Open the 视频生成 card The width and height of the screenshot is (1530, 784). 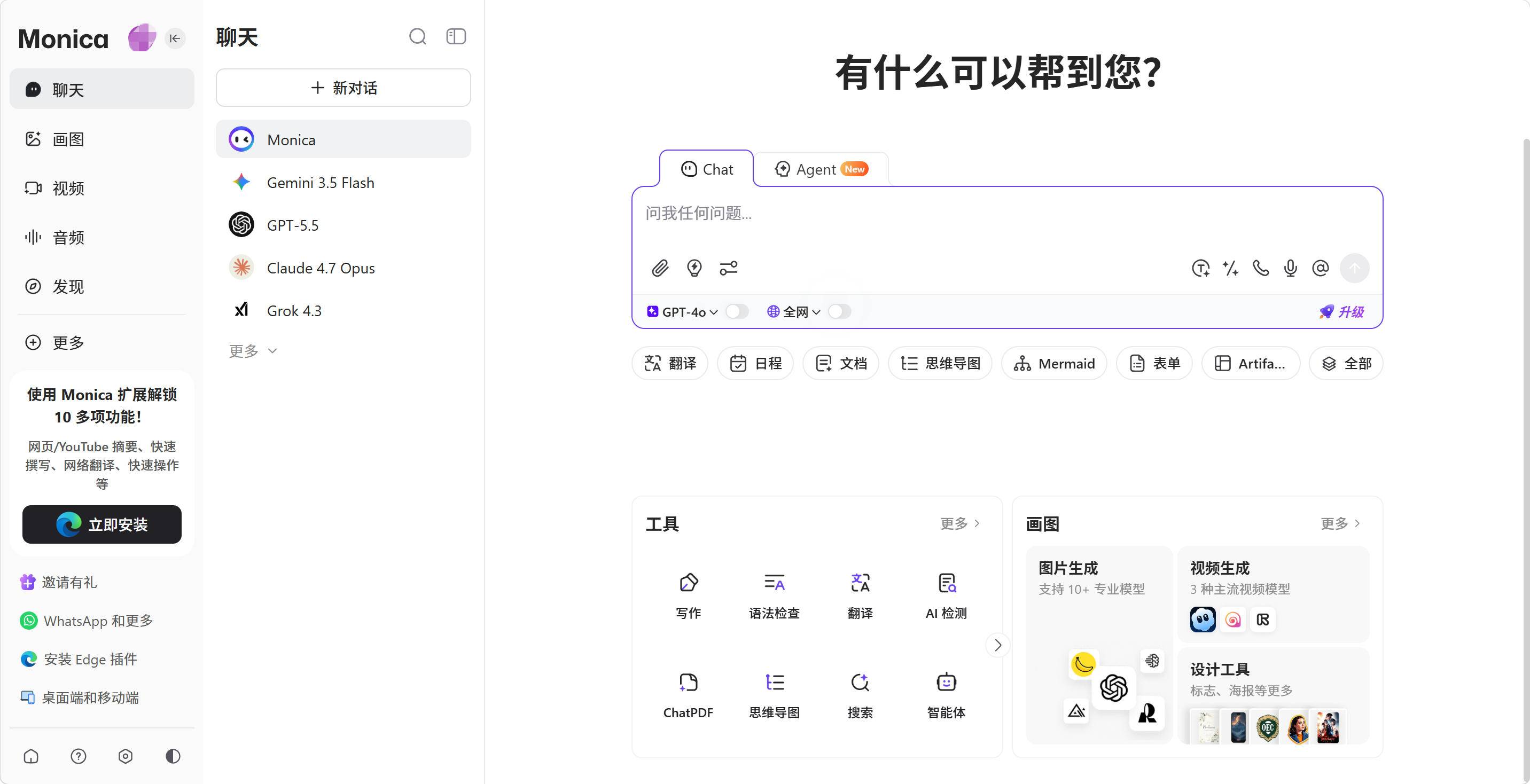pyautogui.click(x=1274, y=594)
